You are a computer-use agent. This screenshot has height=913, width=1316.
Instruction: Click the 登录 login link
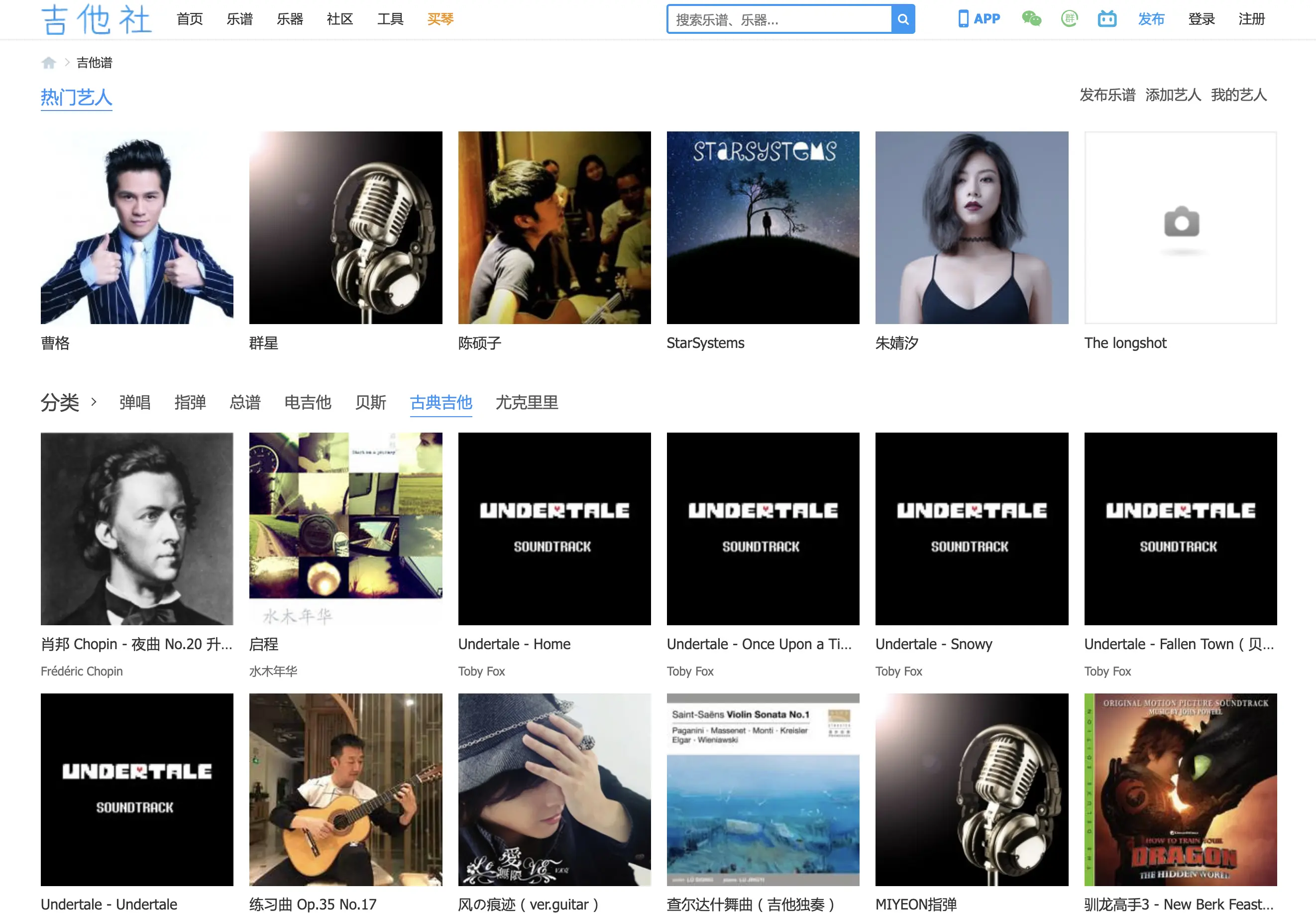1201,19
